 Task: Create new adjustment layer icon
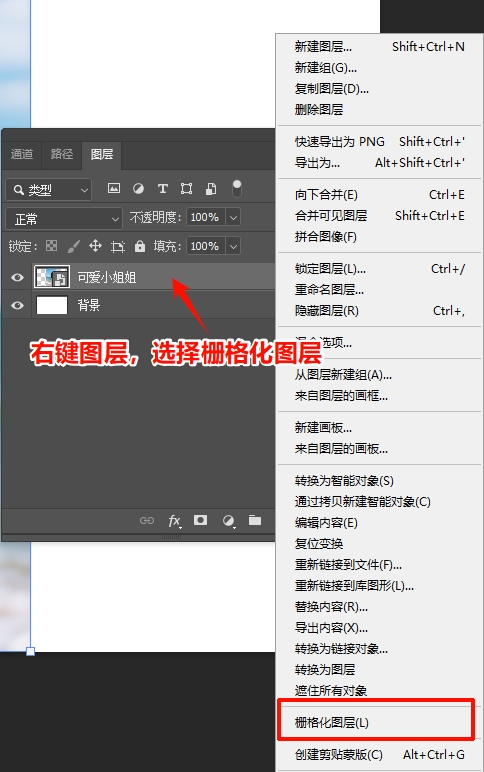pyautogui.click(x=228, y=521)
